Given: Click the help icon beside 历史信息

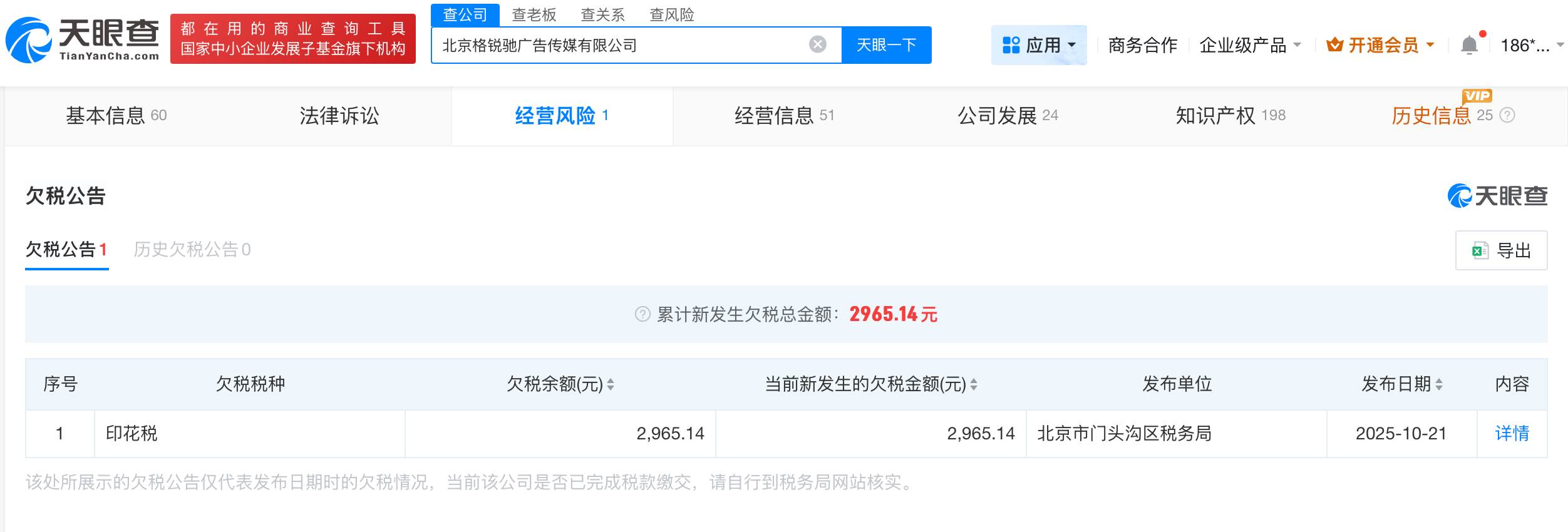Looking at the screenshot, I should 1508,115.
